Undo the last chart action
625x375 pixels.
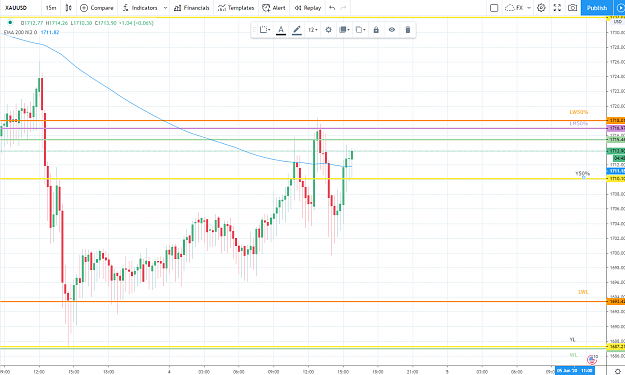[x=332, y=8]
